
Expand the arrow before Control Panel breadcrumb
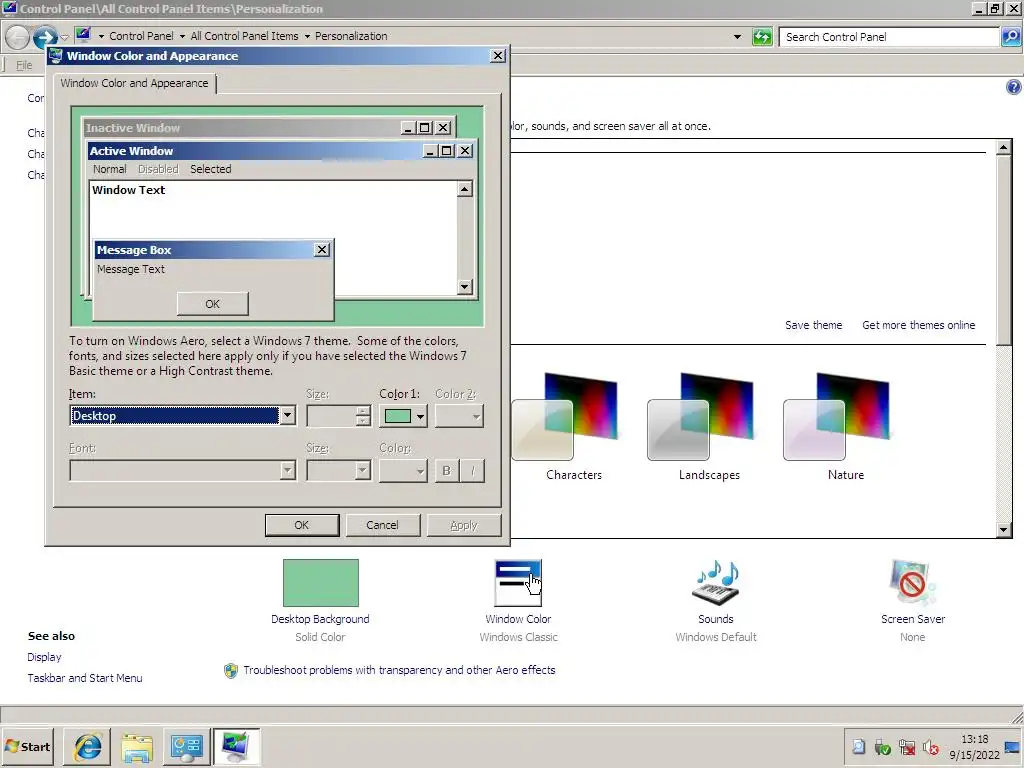[101, 37]
